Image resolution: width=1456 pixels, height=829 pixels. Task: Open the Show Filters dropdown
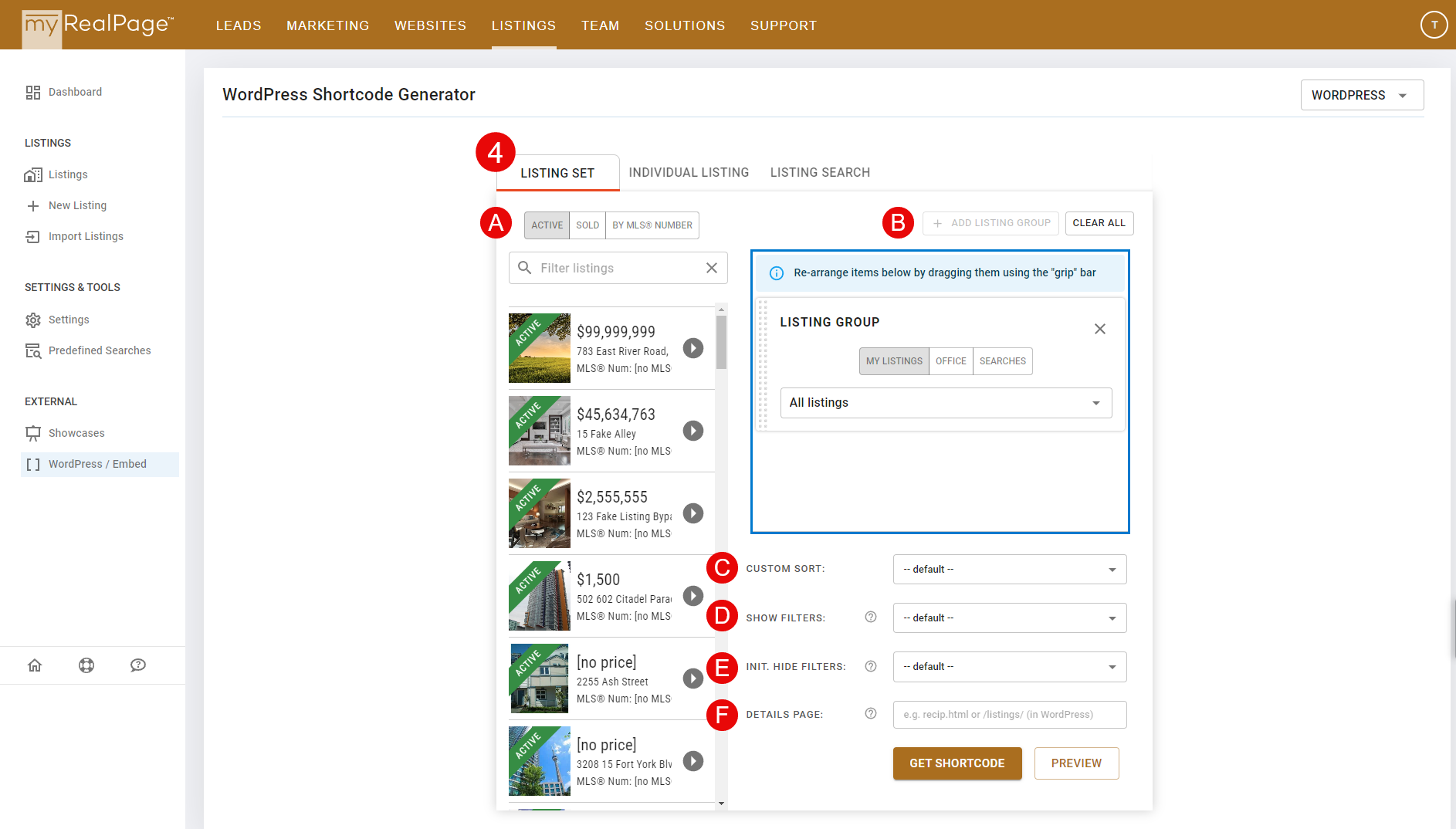[x=1010, y=618]
